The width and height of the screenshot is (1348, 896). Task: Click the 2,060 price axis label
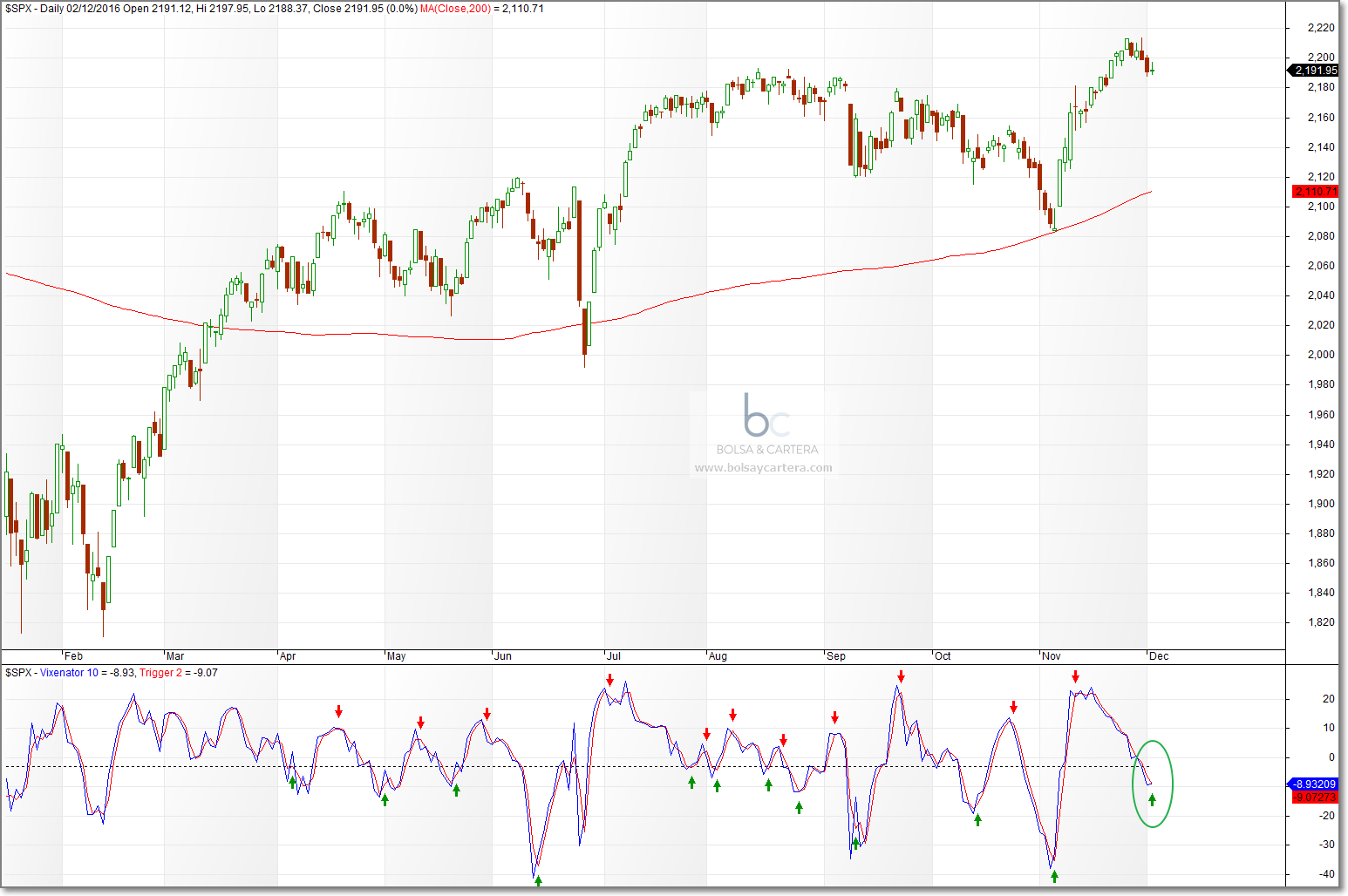click(x=1322, y=266)
